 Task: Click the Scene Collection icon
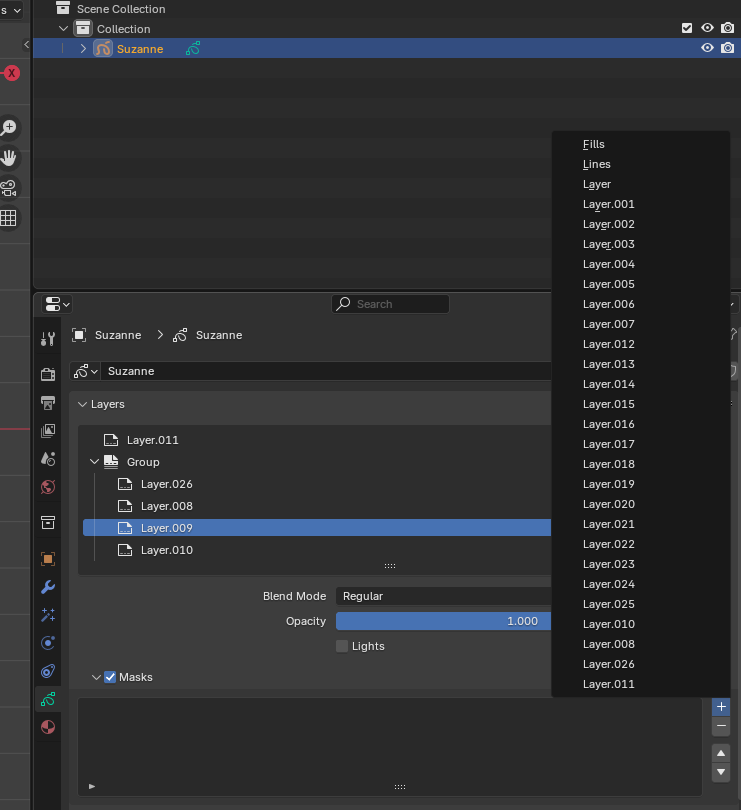click(x=63, y=8)
